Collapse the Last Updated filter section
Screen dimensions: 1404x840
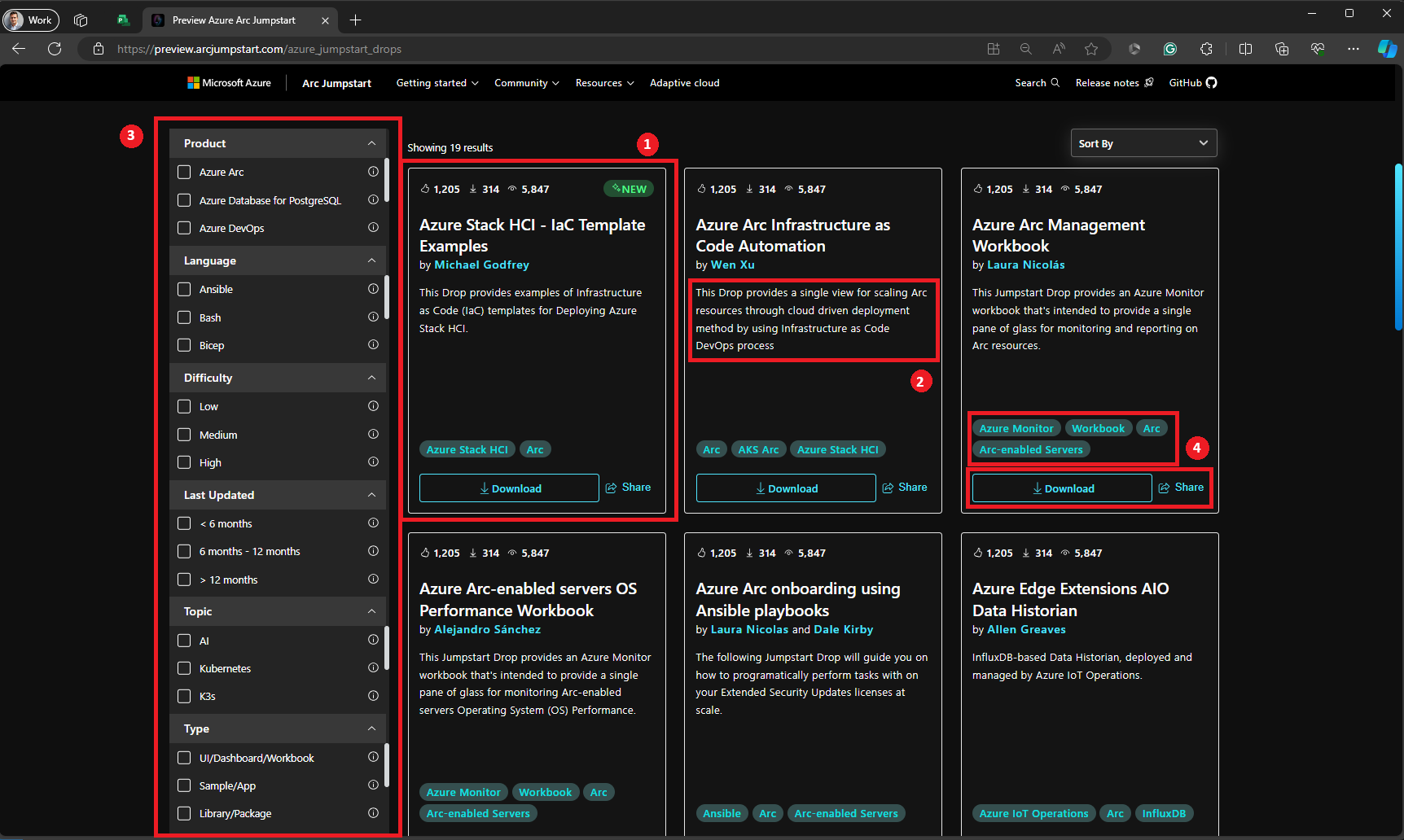coord(371,495)
